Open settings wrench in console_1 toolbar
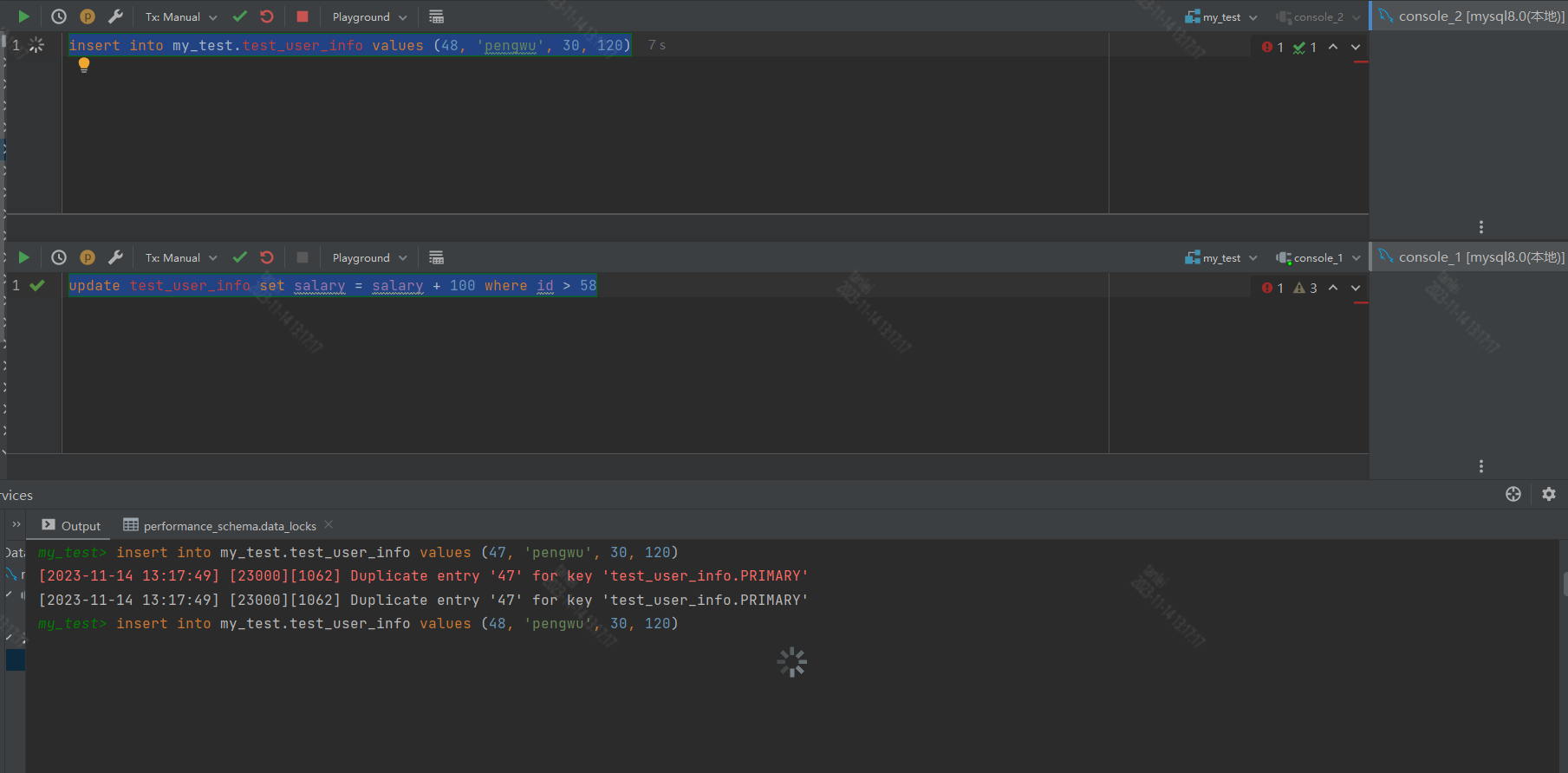1568x773 pixels. (x=115, y=257)
